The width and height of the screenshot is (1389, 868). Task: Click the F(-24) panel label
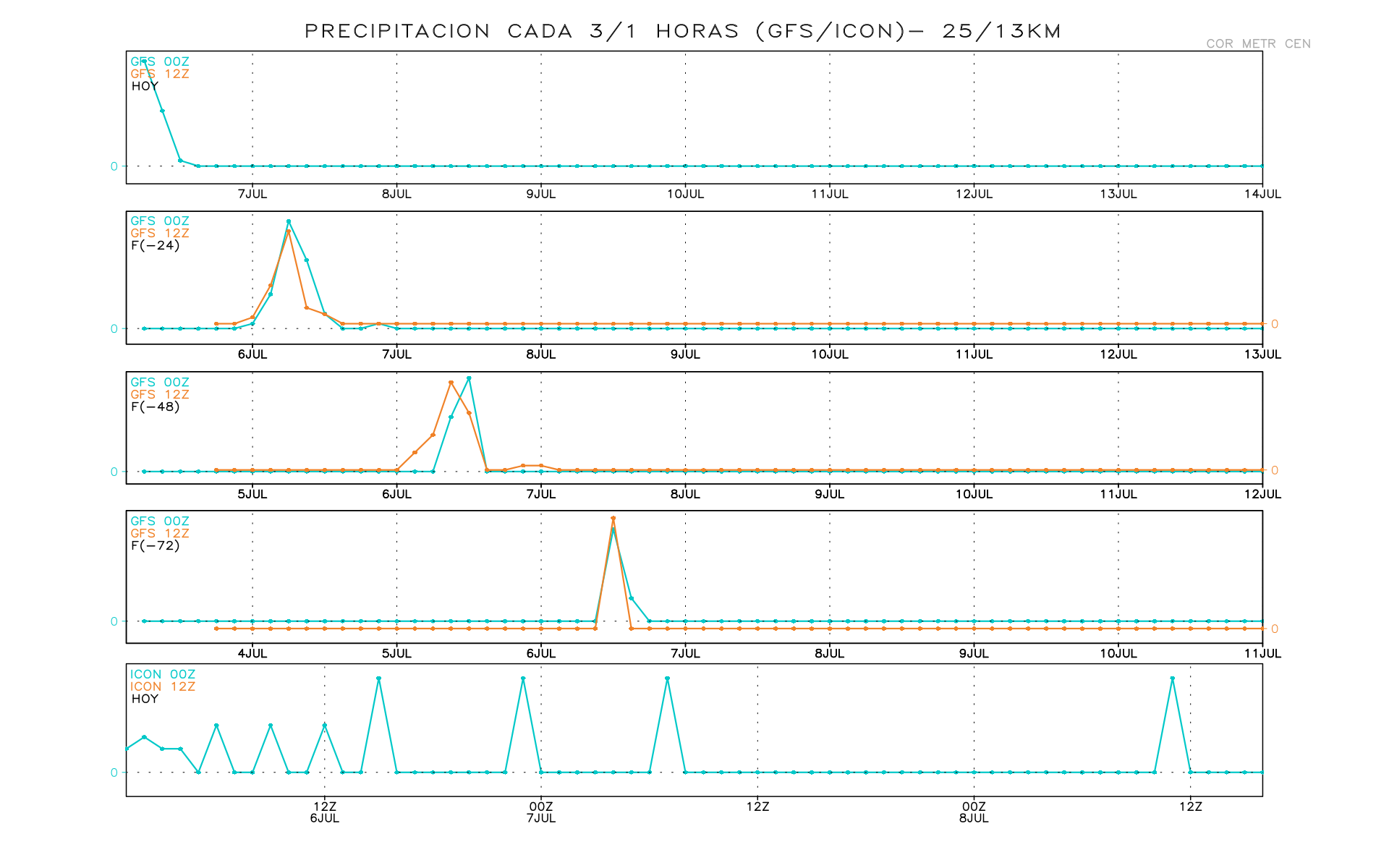click(156, 245)
